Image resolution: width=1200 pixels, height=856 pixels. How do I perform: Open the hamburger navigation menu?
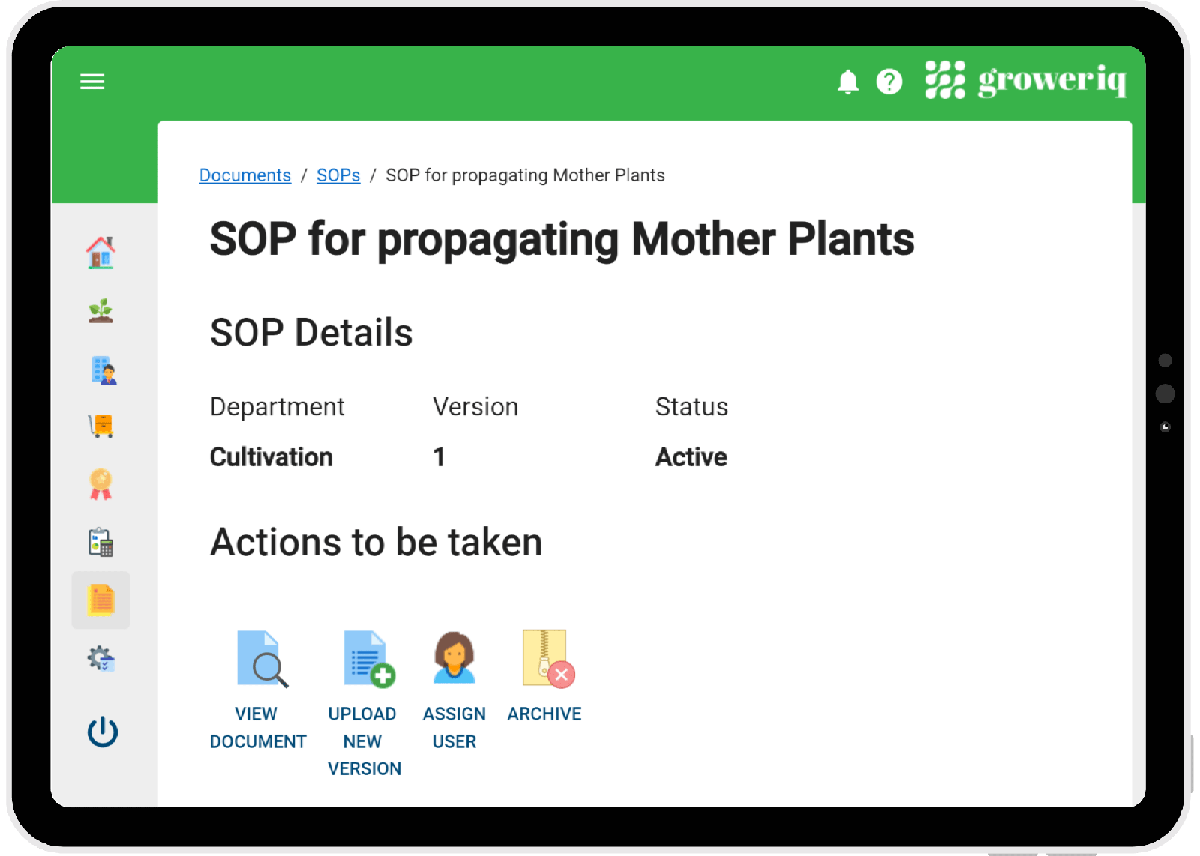tap(92, 82)
